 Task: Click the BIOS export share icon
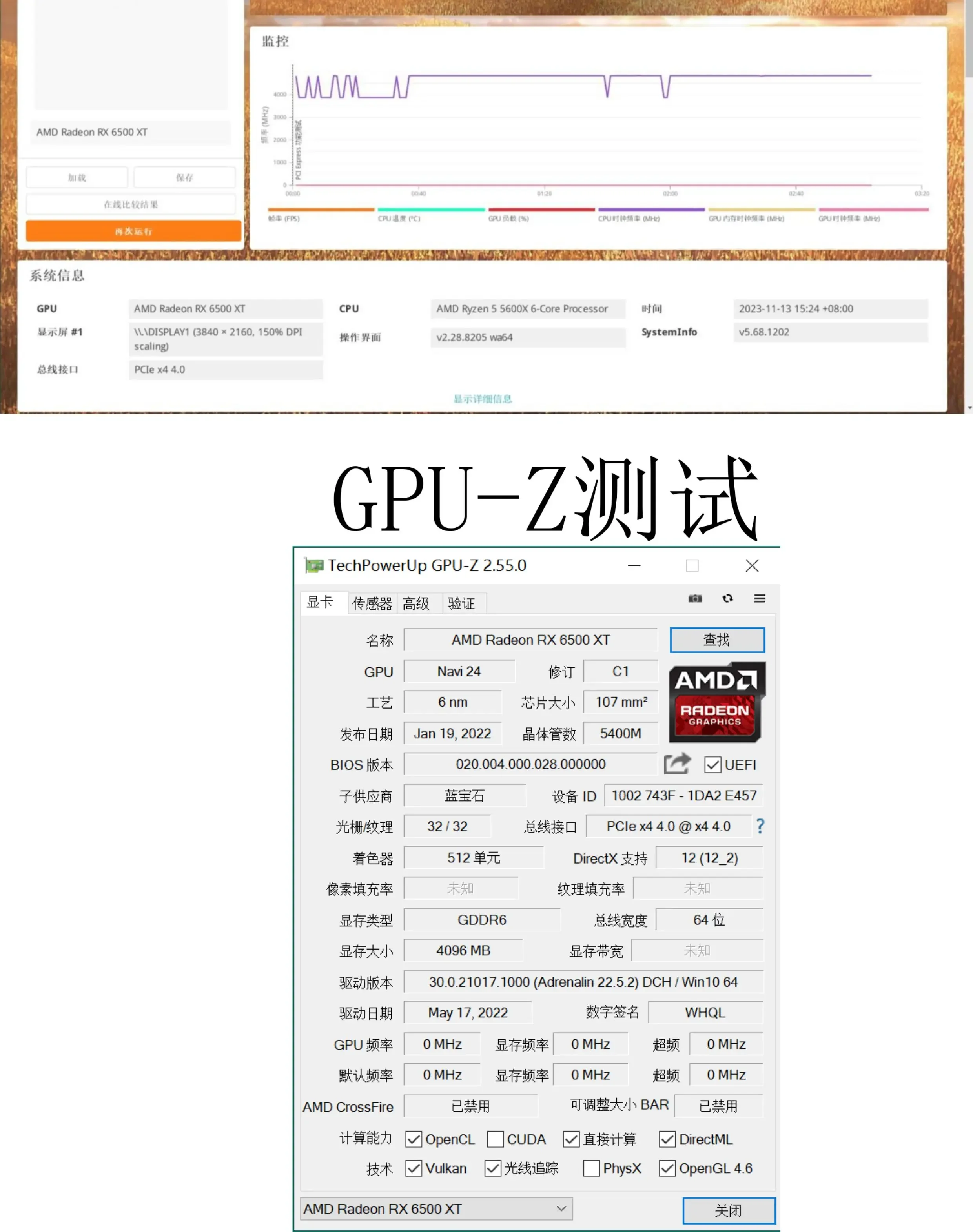[677, 763]
